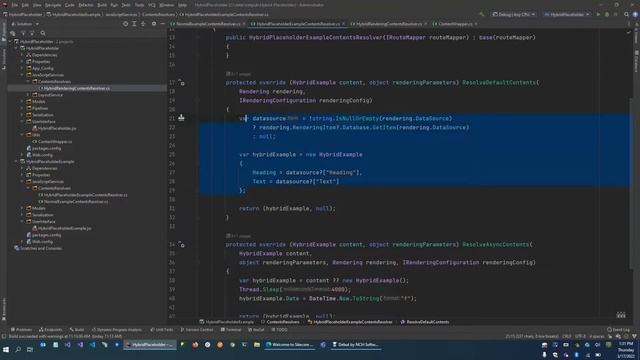The width and height of the screenshot is (640, 360).
Task: Switch to HybridRenderingContentsResolver.cs editor tab
Action: pyautogui.click(x=388, y=24)
